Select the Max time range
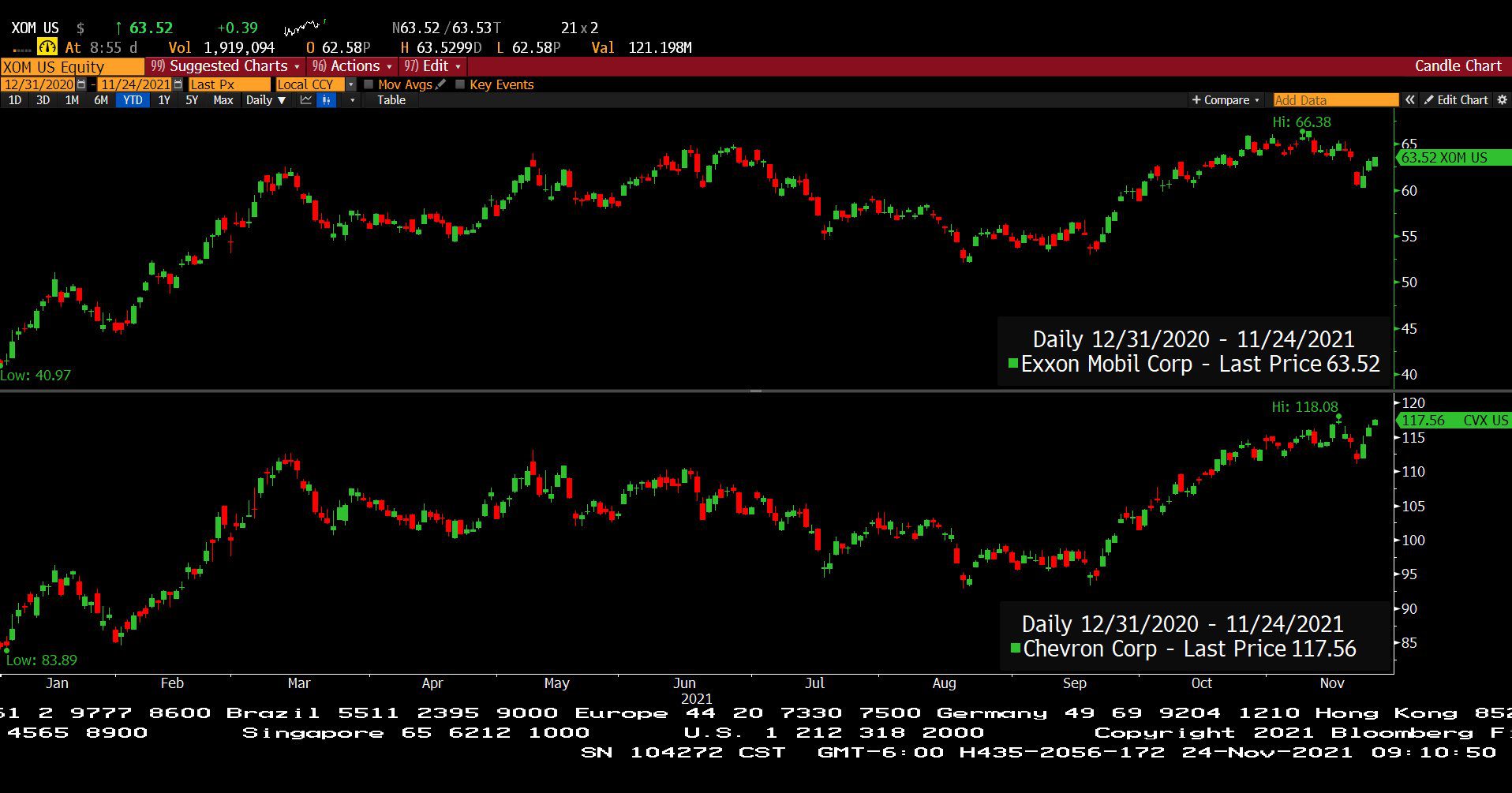Image resolution: width=1512 pixels, height=793 pixels. click(x=223, y=100)
